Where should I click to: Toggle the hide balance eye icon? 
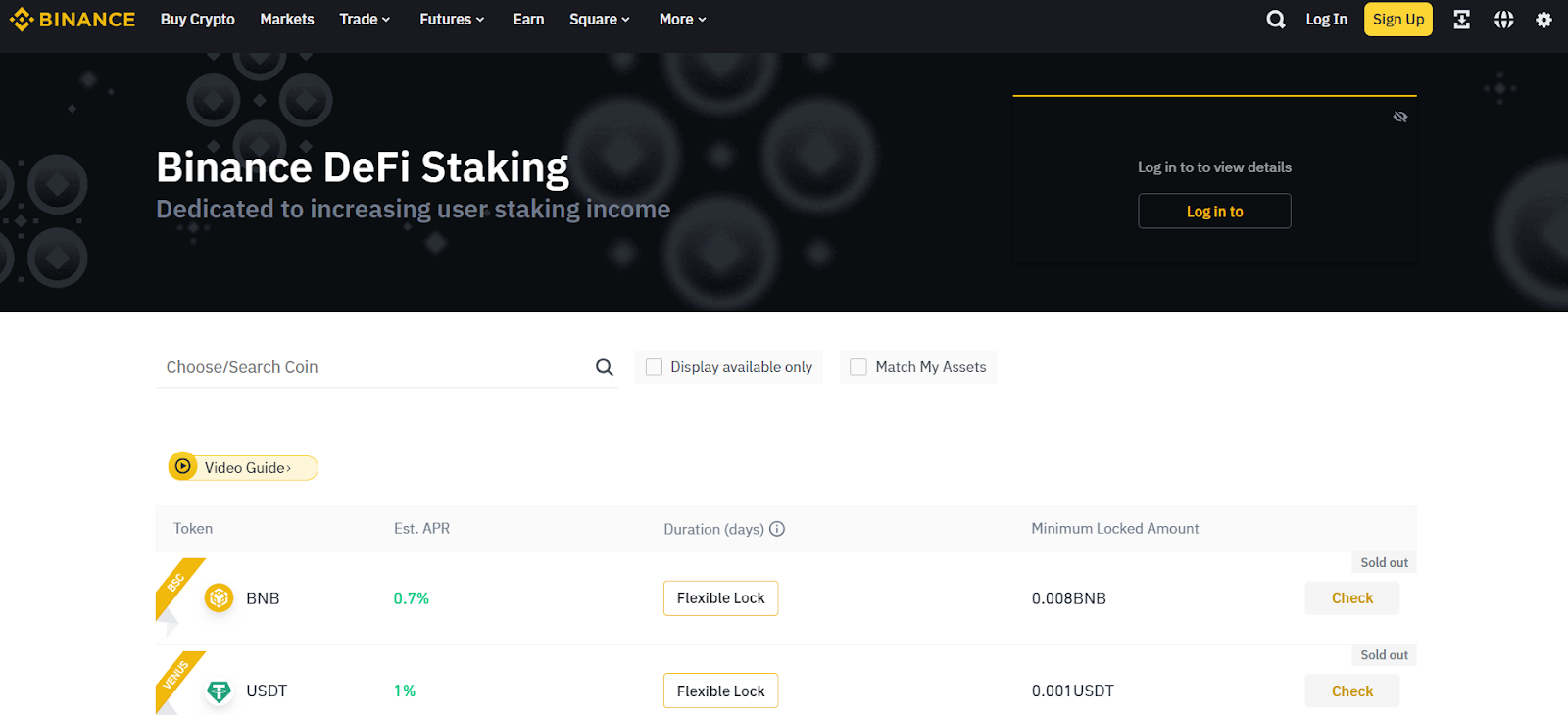1400,117
